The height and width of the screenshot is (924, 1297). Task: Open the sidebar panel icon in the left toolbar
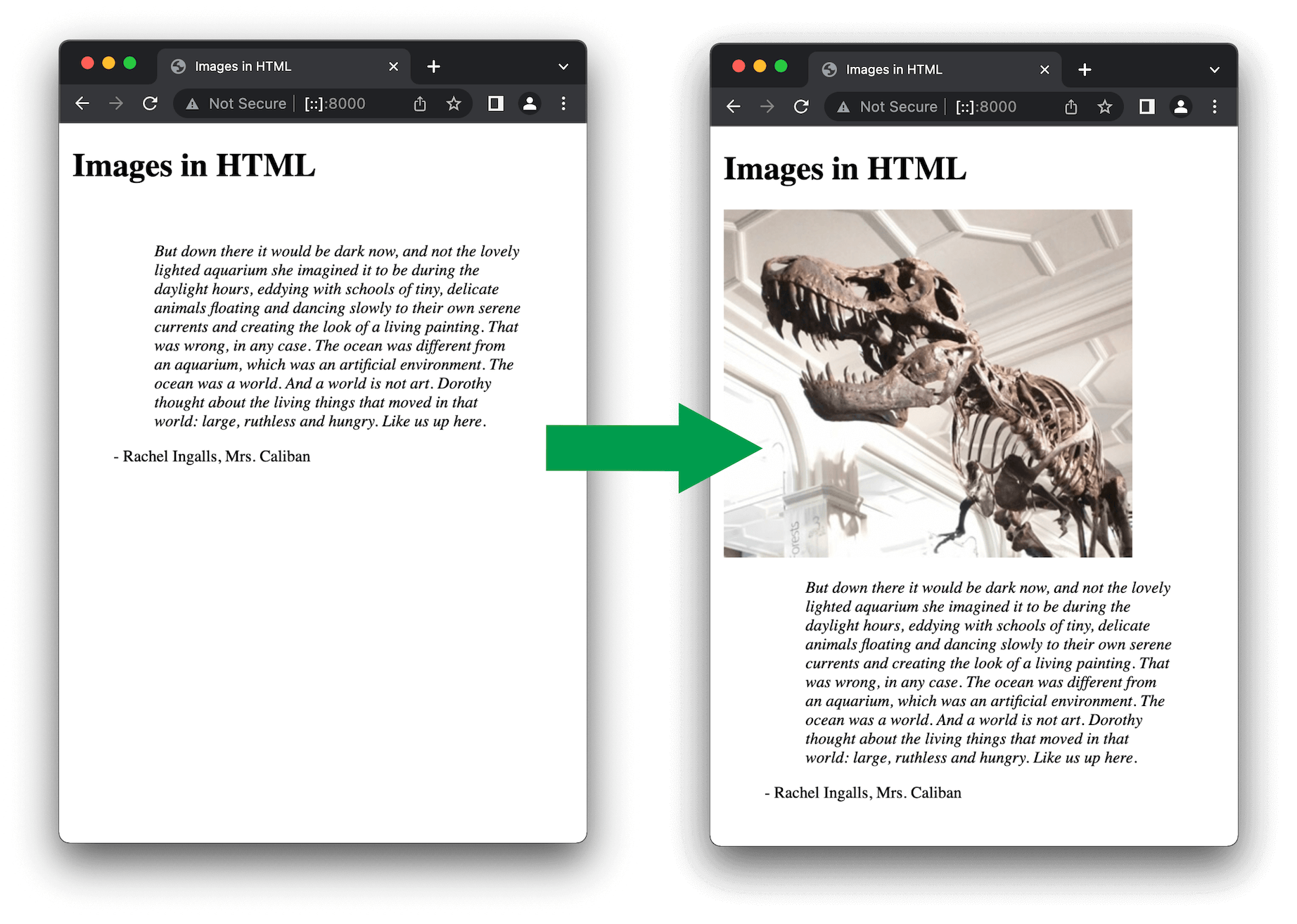[x=496, y=103]
